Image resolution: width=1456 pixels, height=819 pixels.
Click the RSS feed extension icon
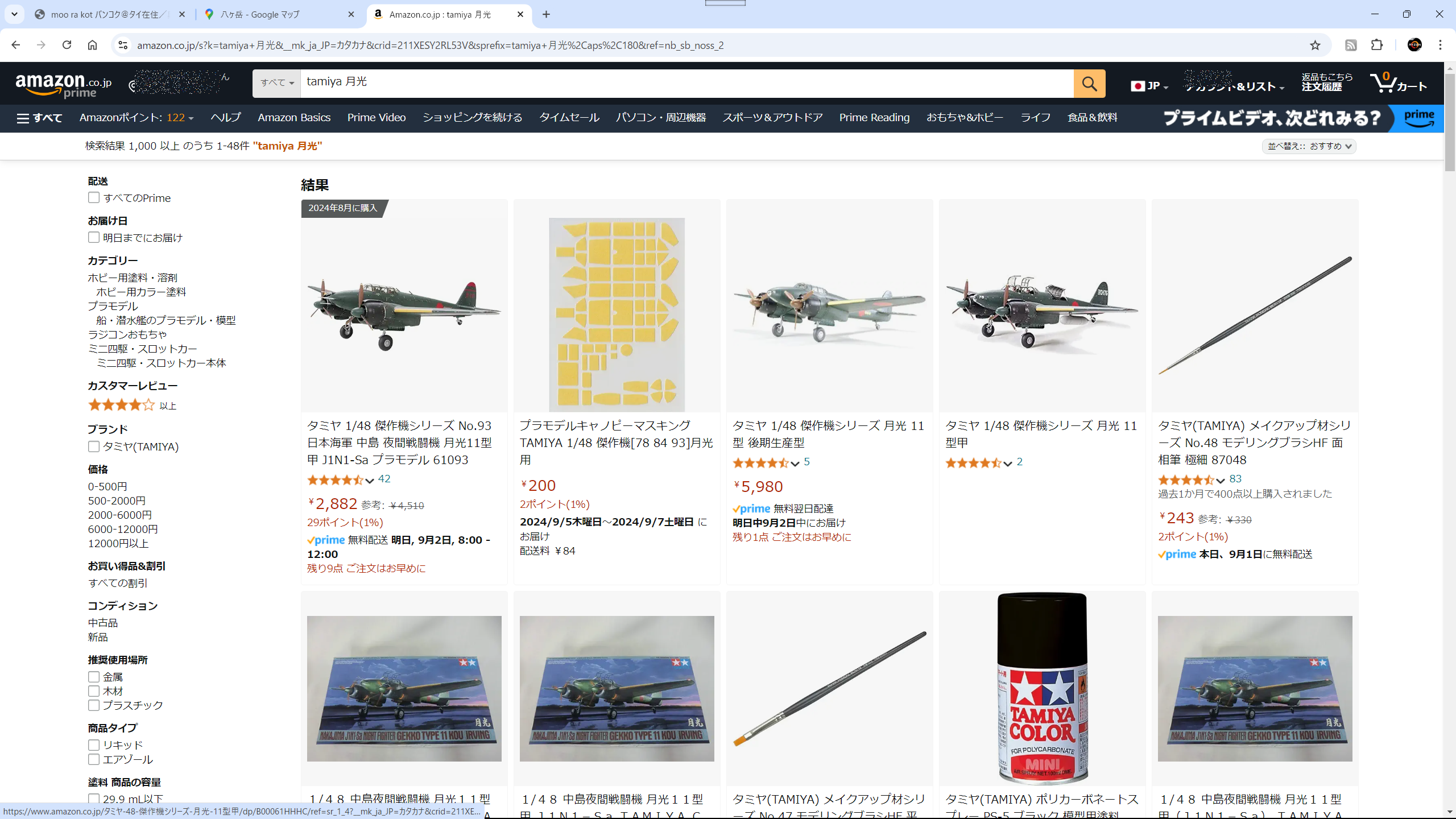pyautogui.click(x=1351, y=45)
